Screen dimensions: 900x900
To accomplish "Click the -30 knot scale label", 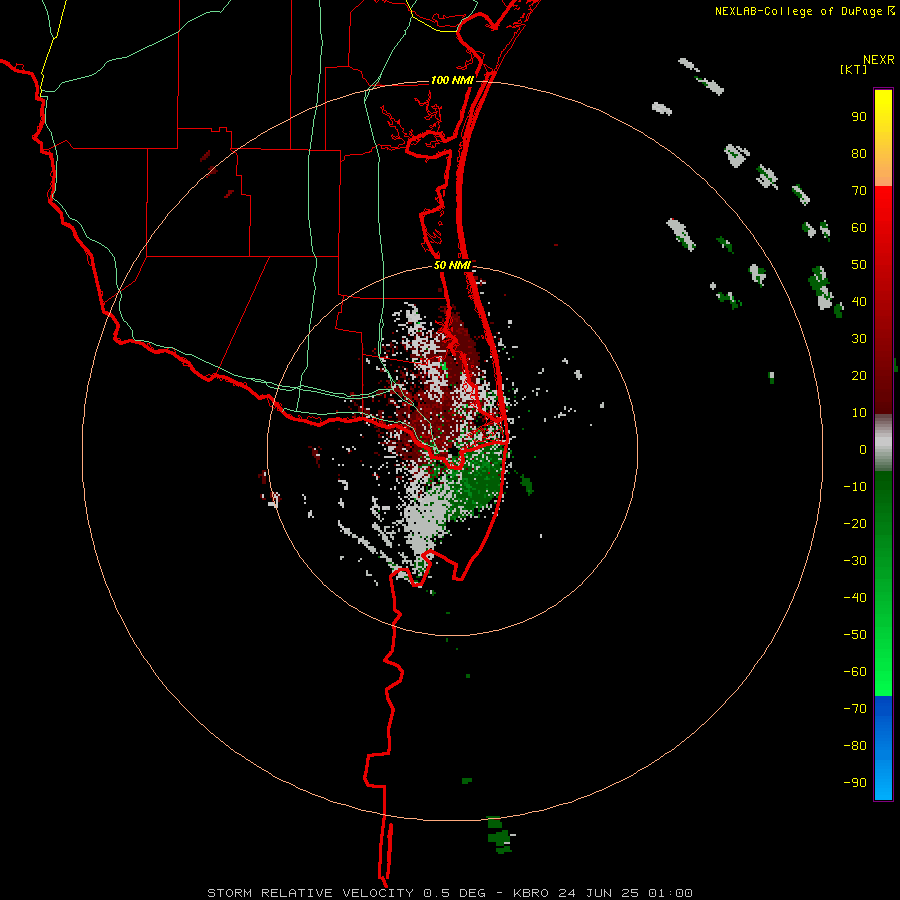I will click(x=855, y=561).
